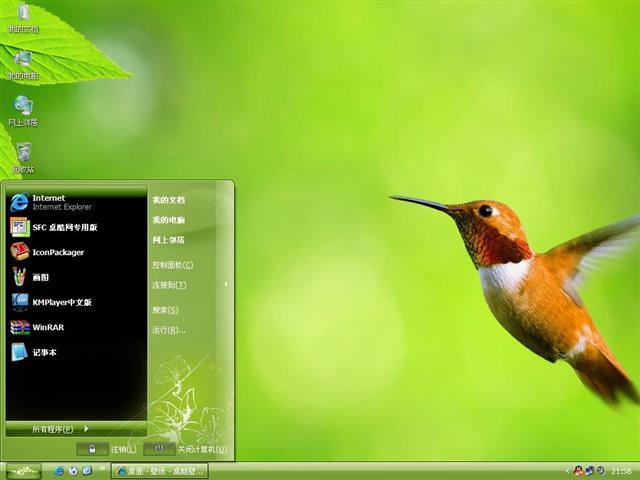Expand 连接到(T) submenu
Image resolution: width=640 pixels, height=480 pixels.
[x=189, y=285]
